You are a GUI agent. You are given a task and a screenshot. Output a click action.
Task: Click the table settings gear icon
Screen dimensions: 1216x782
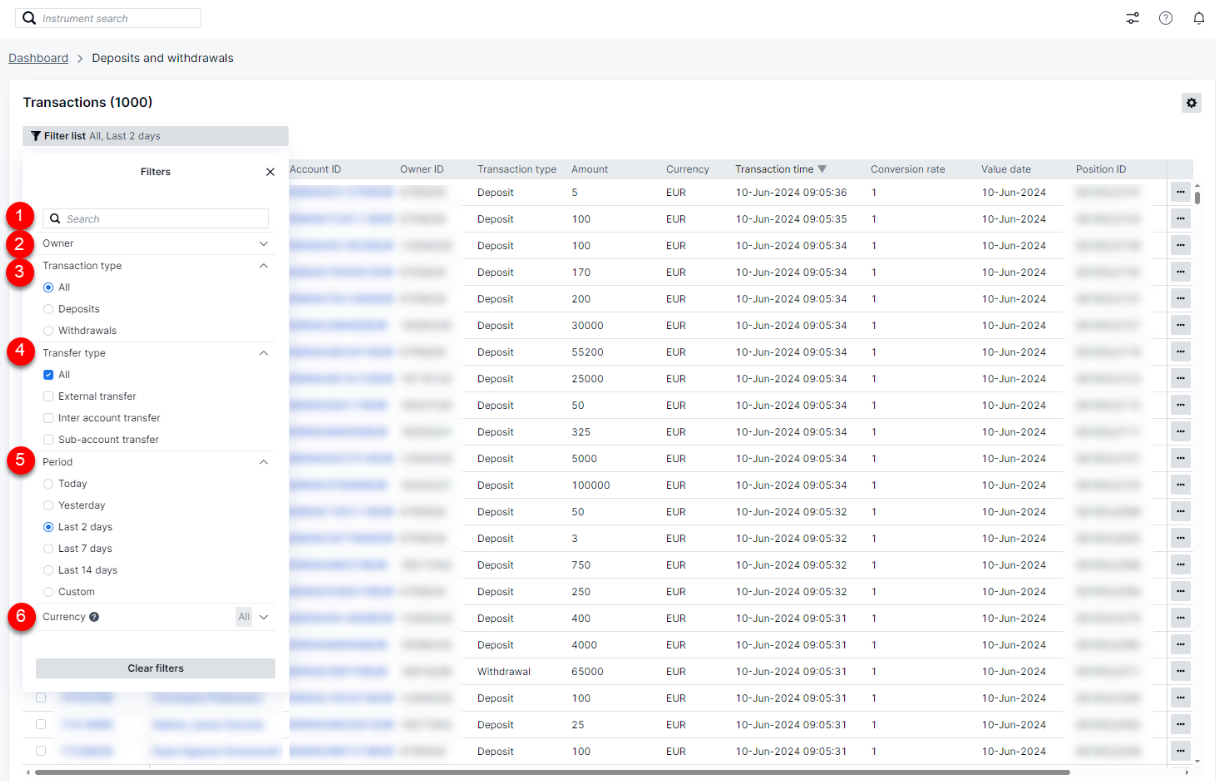pyautogui.click(x=1190, y=103)
